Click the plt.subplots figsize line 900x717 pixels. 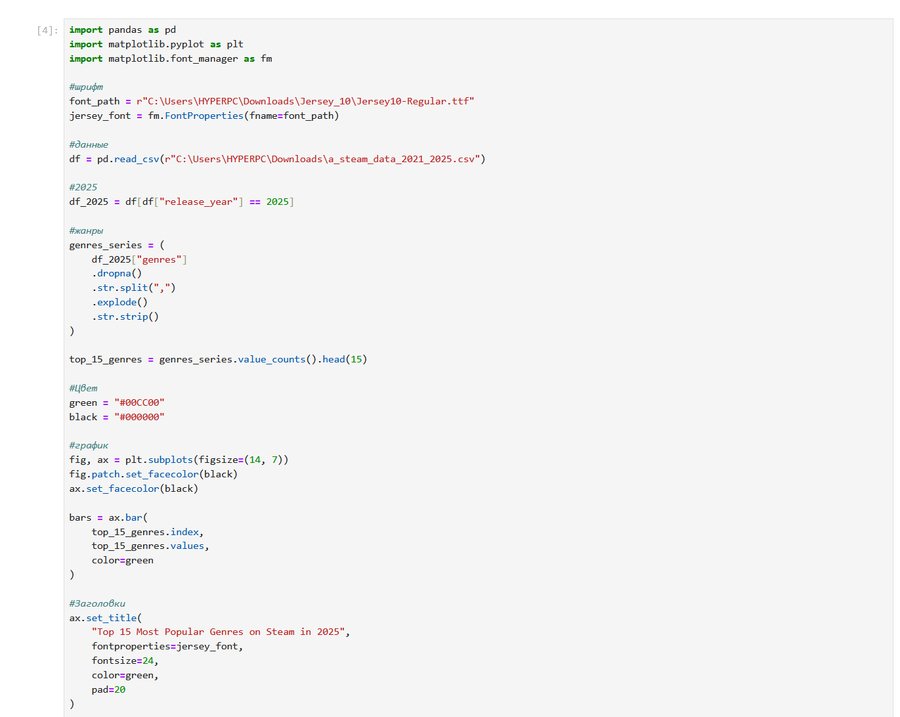179,460
